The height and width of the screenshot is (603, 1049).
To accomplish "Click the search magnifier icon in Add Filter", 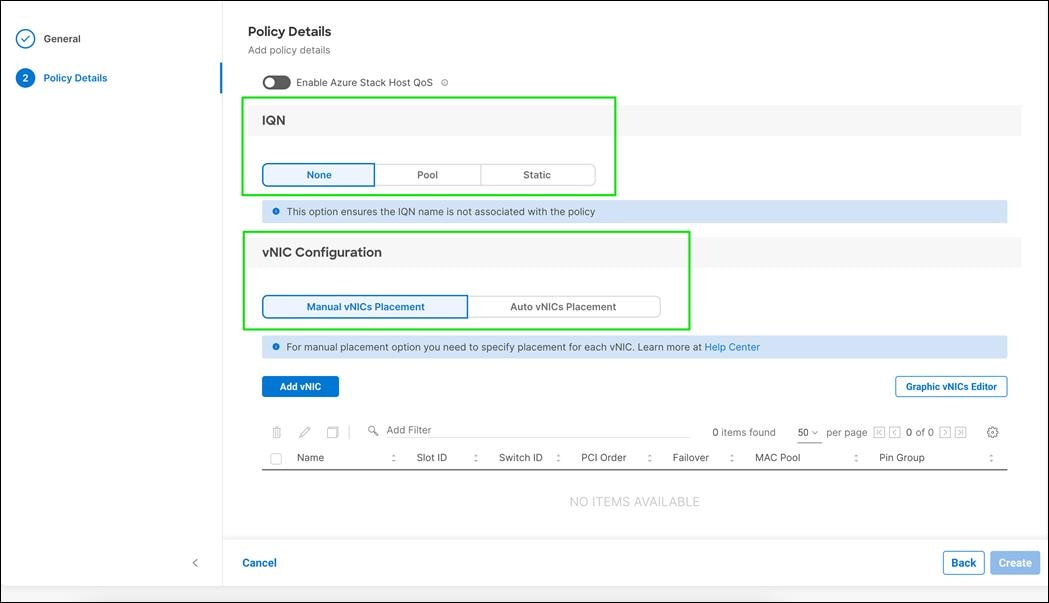I will tap(371, 430).
